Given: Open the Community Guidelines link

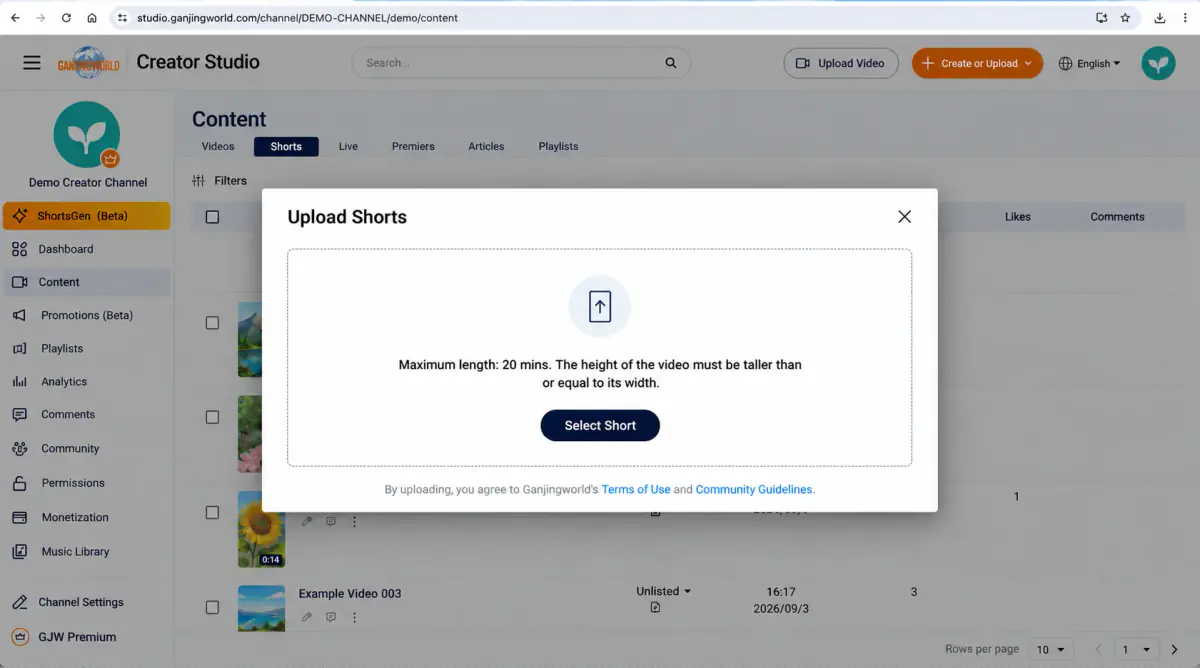Looking at the screenshot, I should (754, 490).
